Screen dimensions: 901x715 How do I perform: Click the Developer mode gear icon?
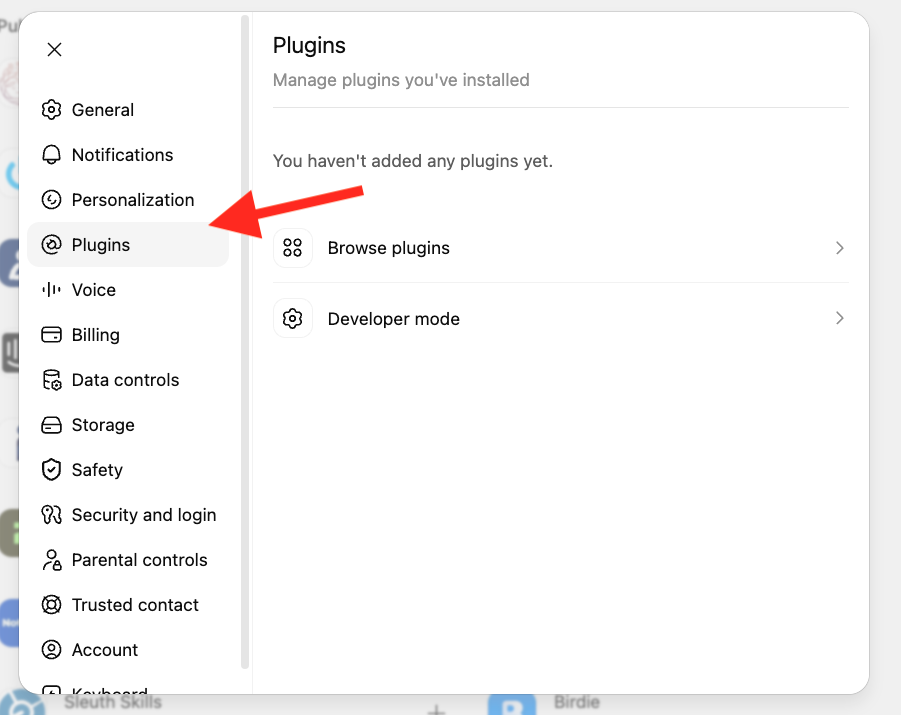pyautogui.click(x=292, y=318)
